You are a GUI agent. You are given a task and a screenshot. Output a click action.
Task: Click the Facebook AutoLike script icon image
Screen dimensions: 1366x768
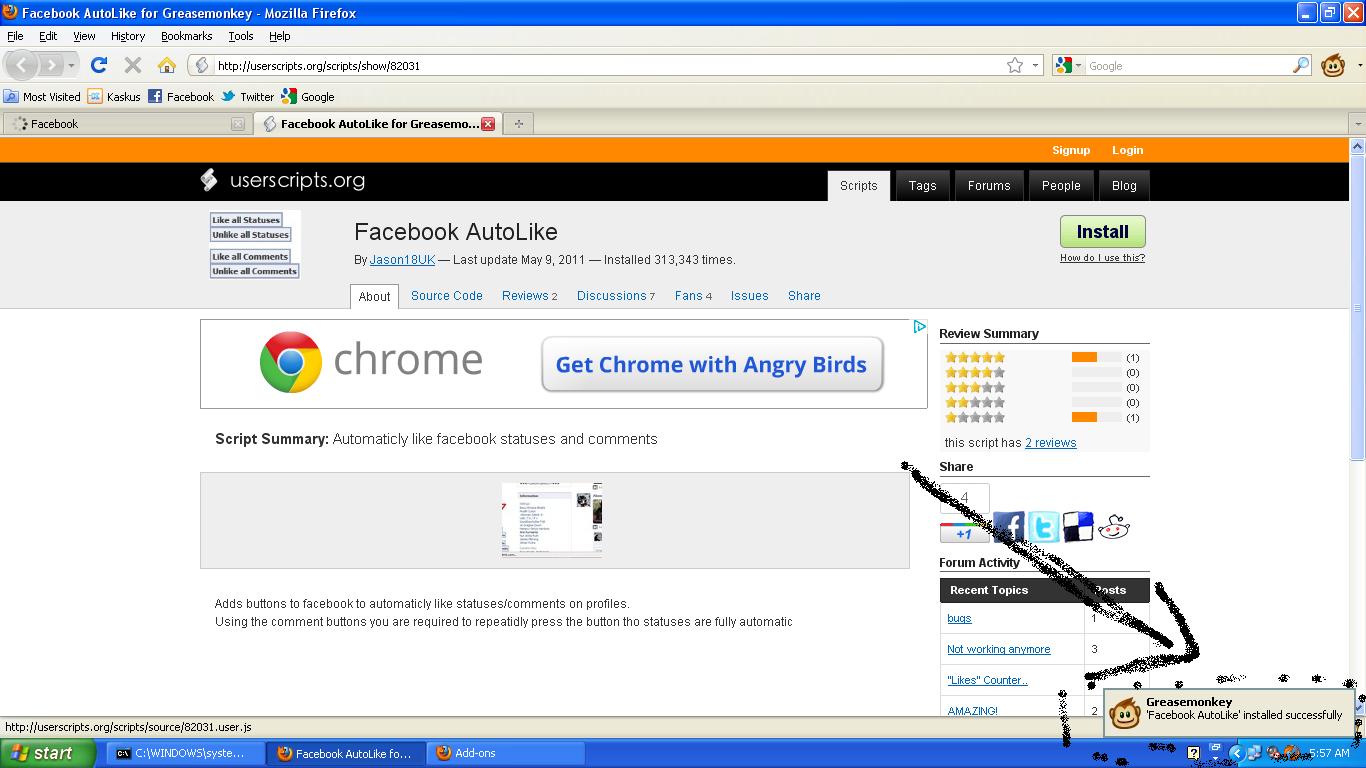254,245
